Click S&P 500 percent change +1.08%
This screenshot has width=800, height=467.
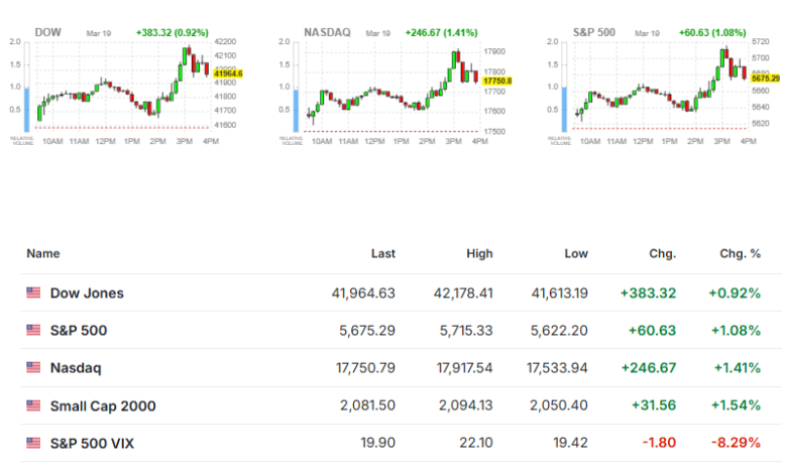point(736,331)
